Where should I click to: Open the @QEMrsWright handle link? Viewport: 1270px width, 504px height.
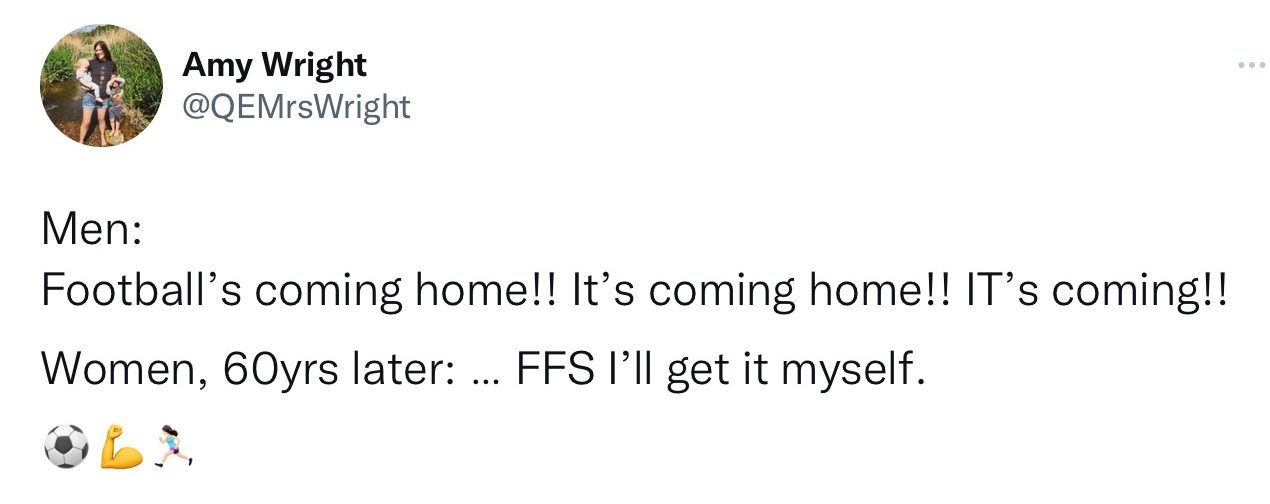pos(296,106)
